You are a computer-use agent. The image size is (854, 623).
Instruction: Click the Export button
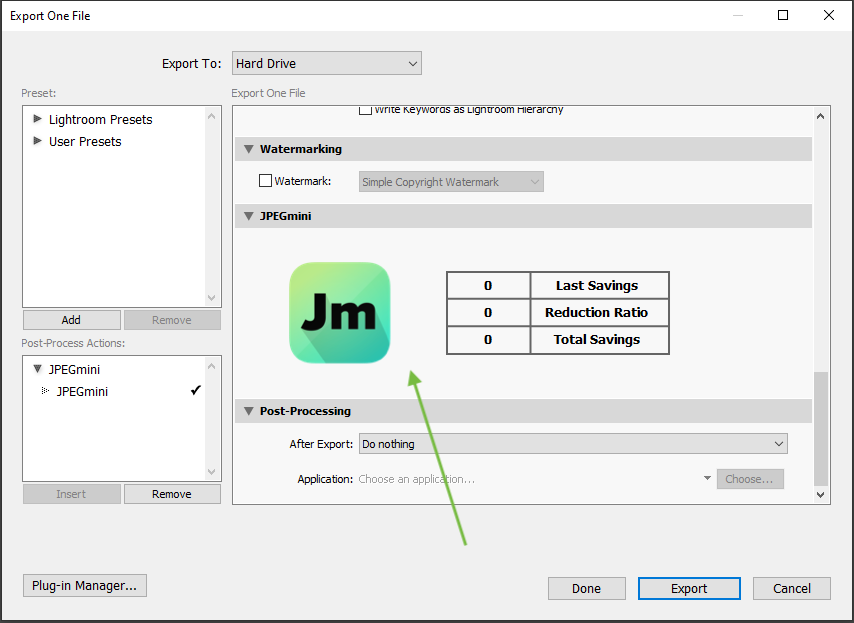pyautogui.click(x=689, y=589)
